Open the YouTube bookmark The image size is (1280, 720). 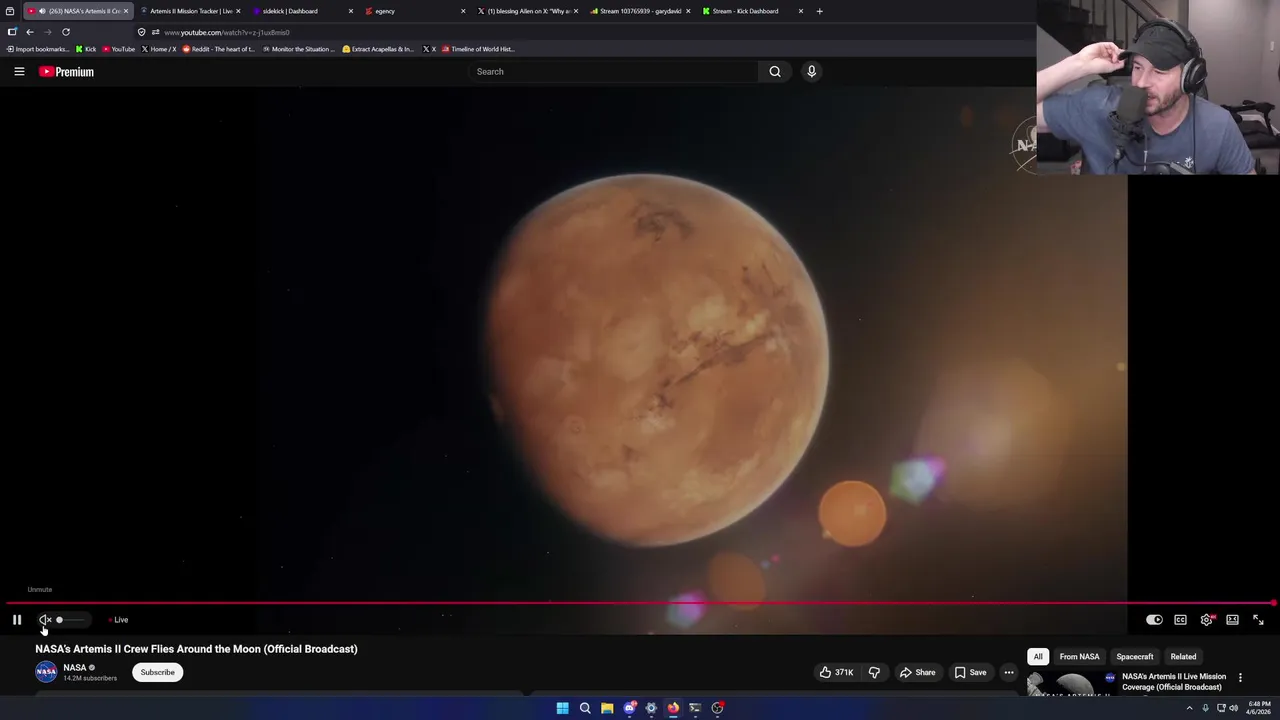tap(119, 49)
